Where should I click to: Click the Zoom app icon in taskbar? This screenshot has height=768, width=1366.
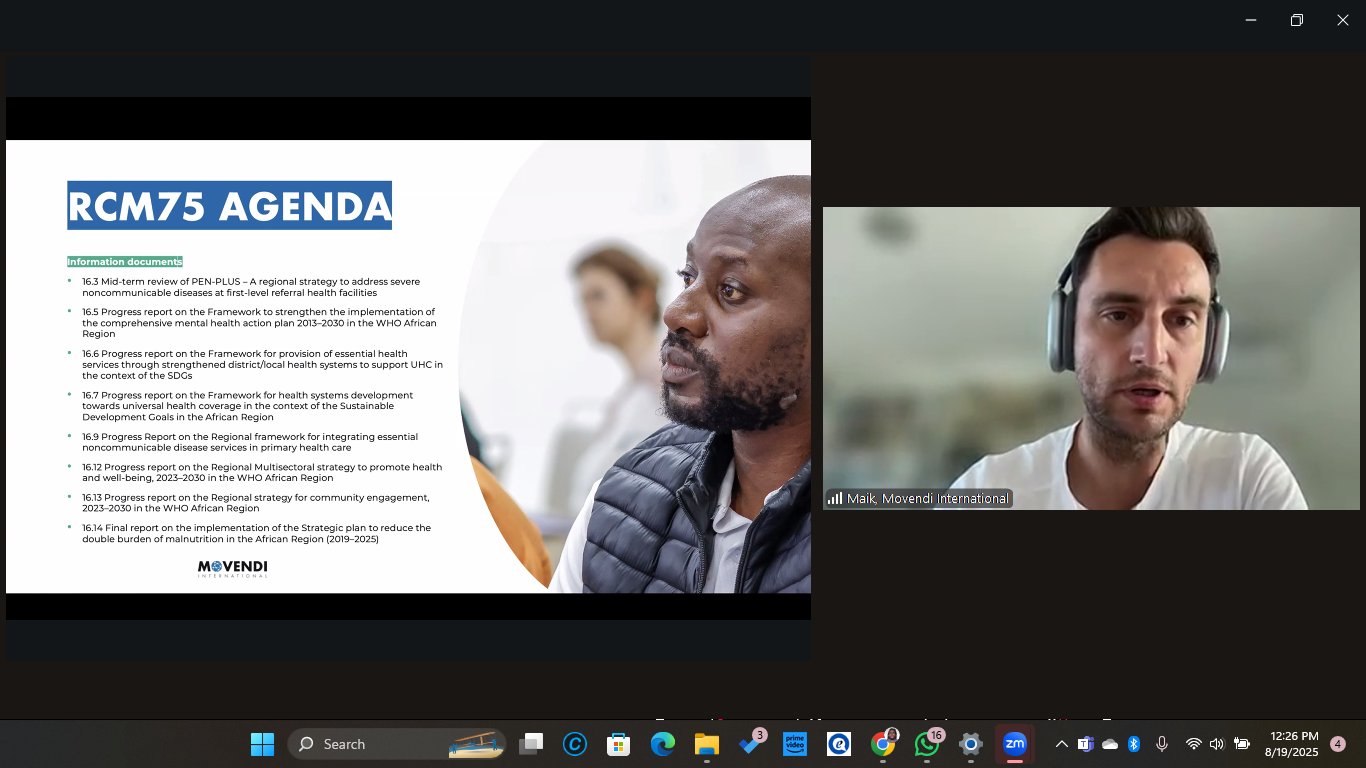(x=1014, y=744)
